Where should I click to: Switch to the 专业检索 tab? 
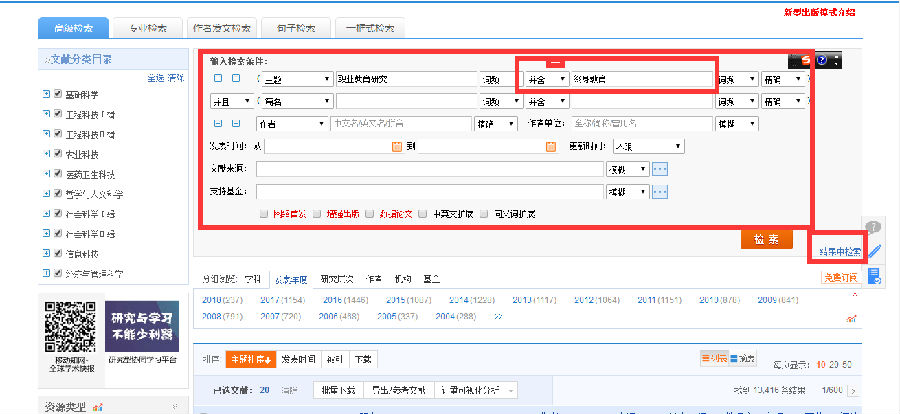coord(147,28)
